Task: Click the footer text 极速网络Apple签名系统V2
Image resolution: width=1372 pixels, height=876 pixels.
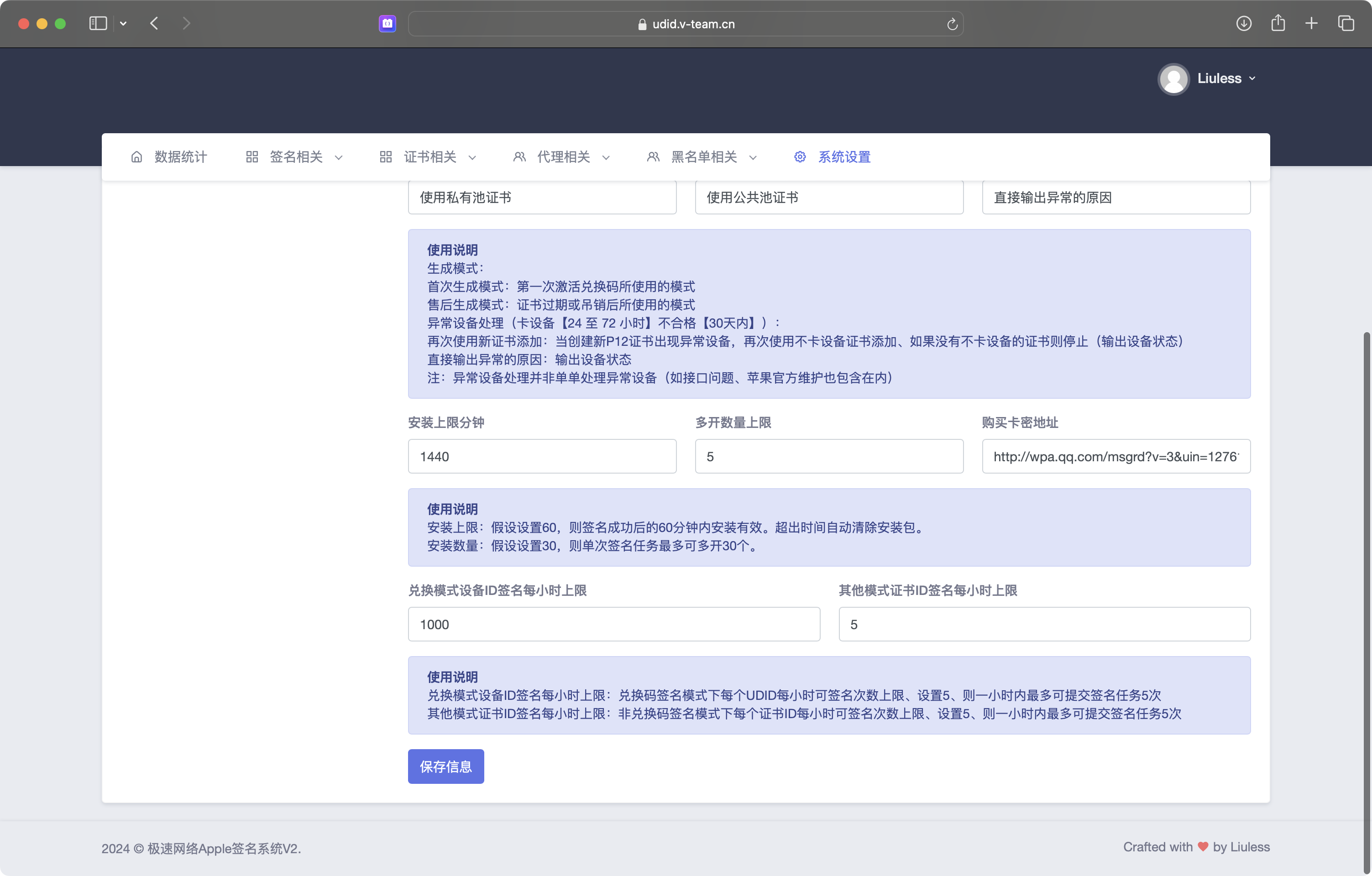Action: (224, 849)
